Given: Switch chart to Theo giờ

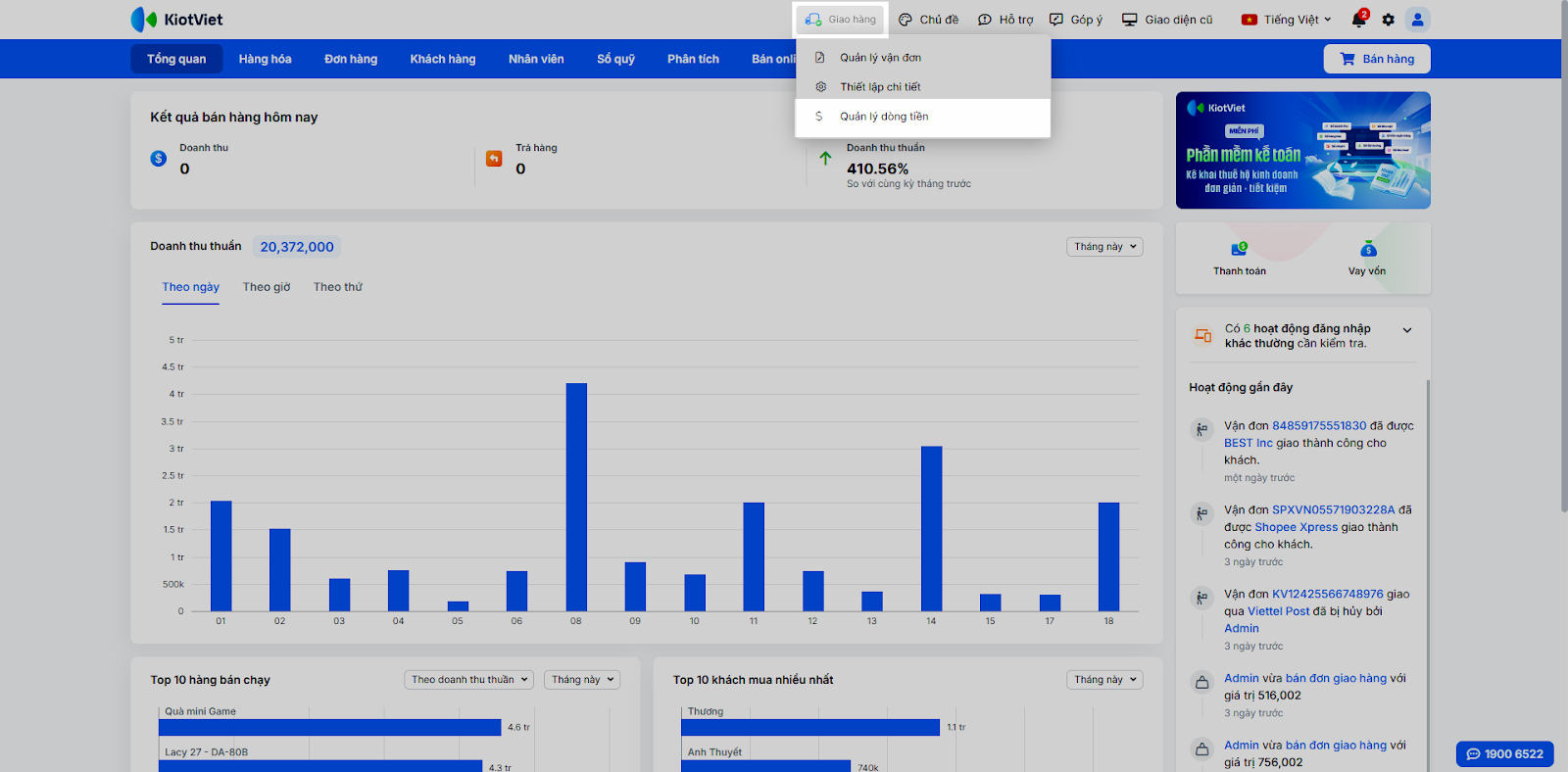Looking at the screenshot, I should (267, 287).
